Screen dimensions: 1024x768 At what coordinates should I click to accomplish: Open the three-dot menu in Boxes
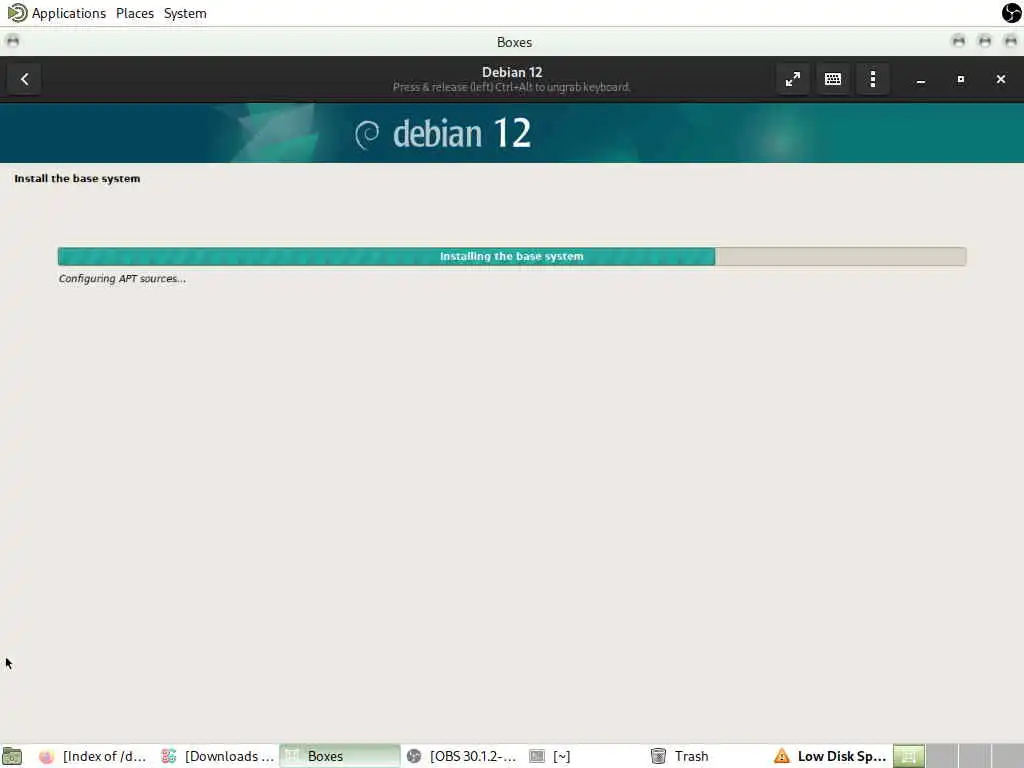[x=872, y=79]
